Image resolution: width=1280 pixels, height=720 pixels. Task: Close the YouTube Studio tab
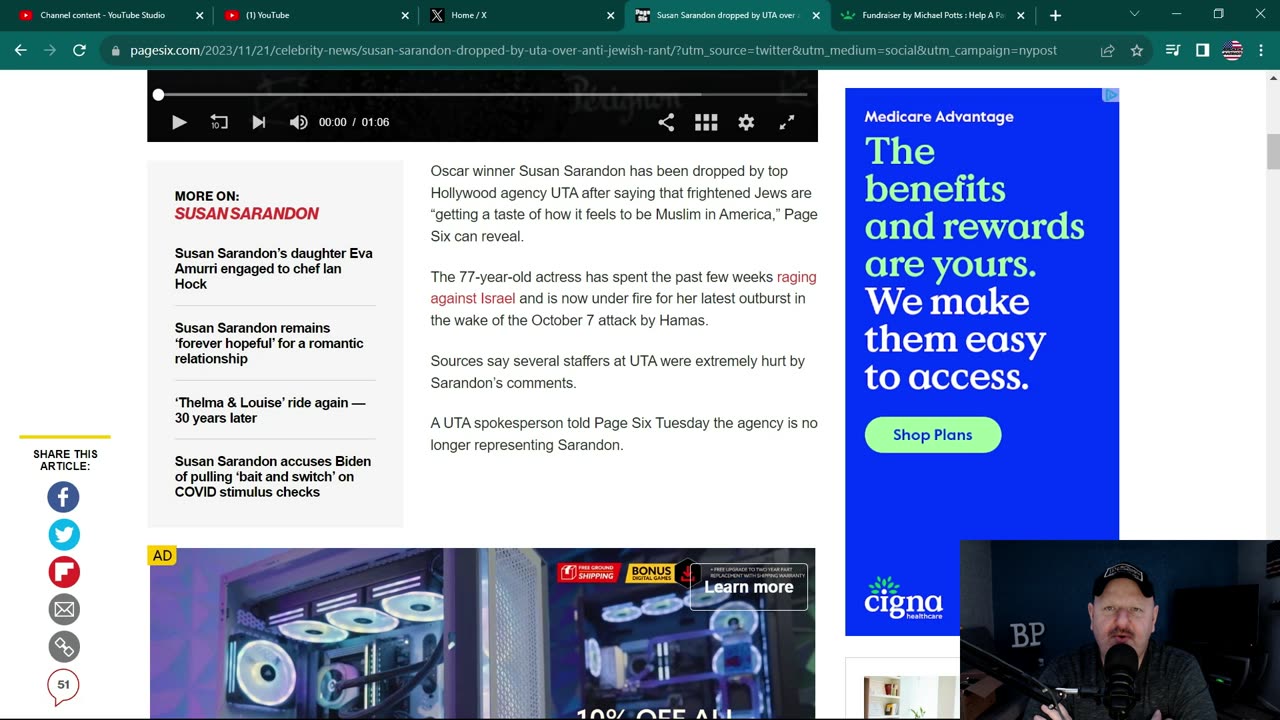coord(199,15)
